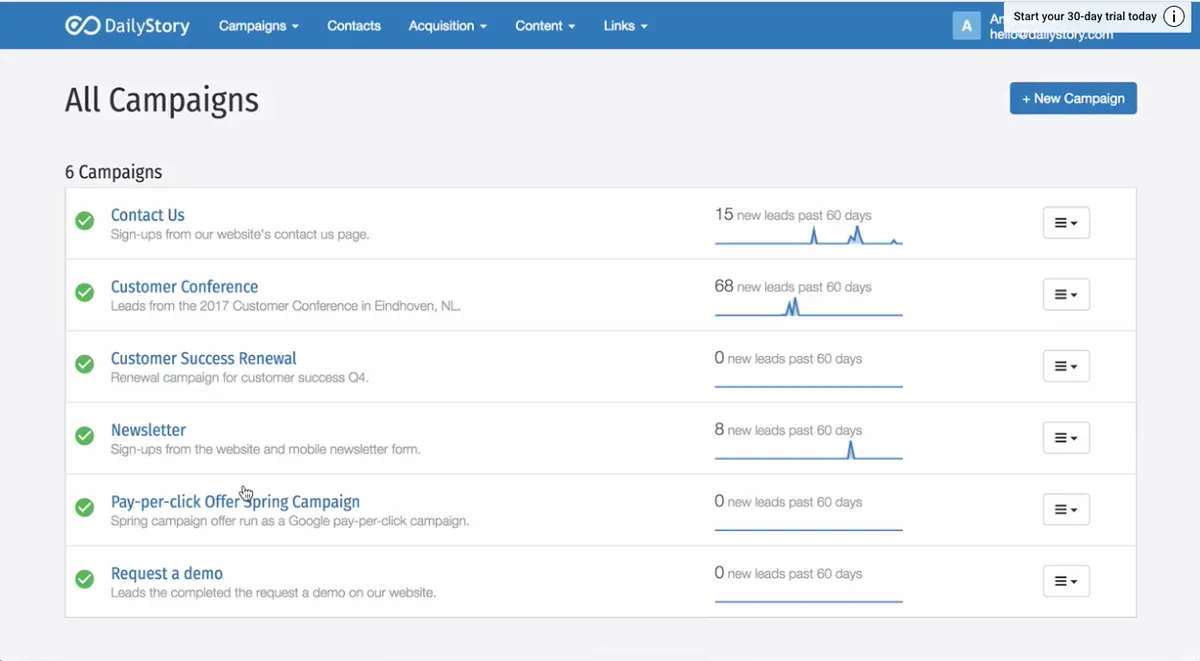Open the Contact Us campaign link

[148, 215]
